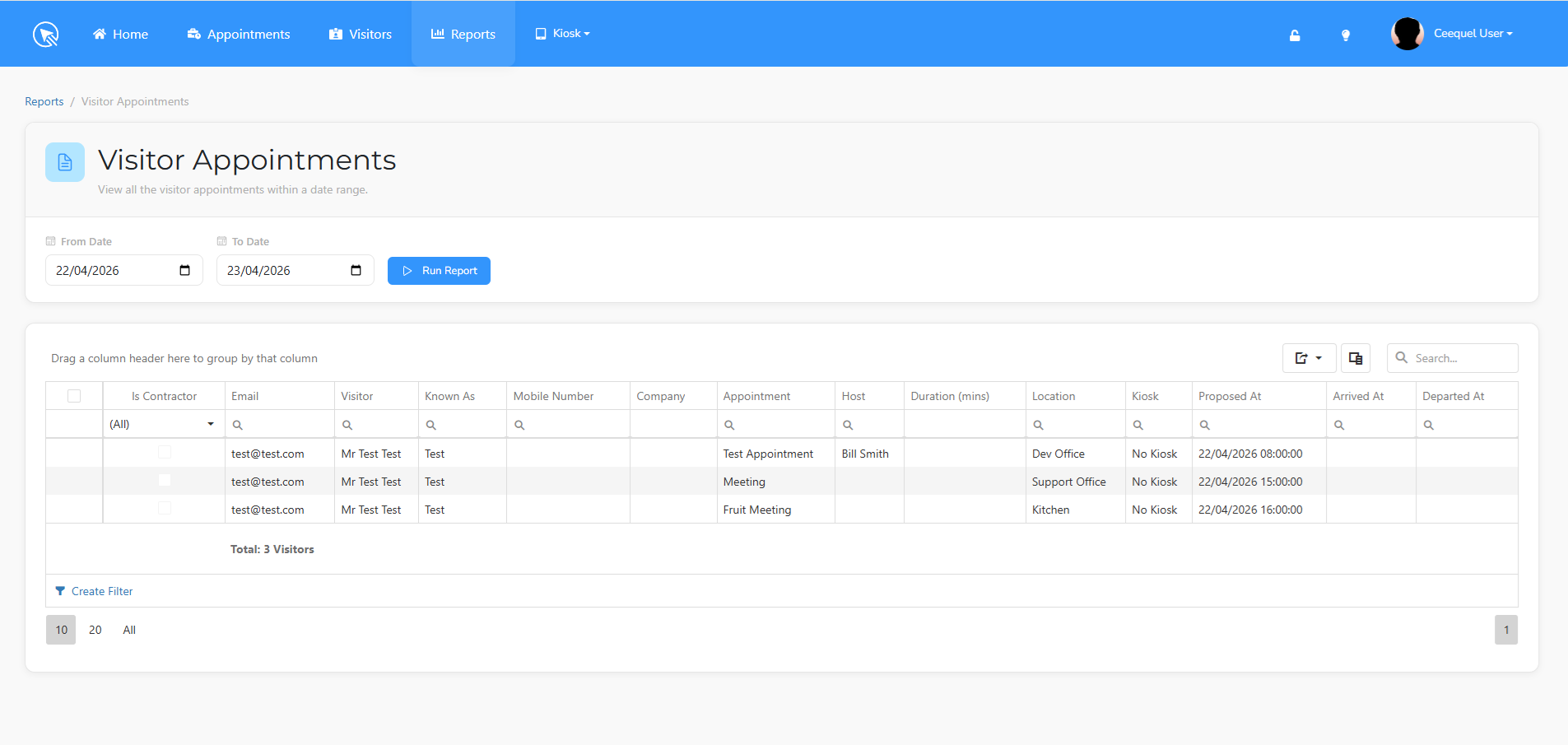Click Host column filter search icon
The width and height of the screenshot is (1568, 745).
click(848, 425)
